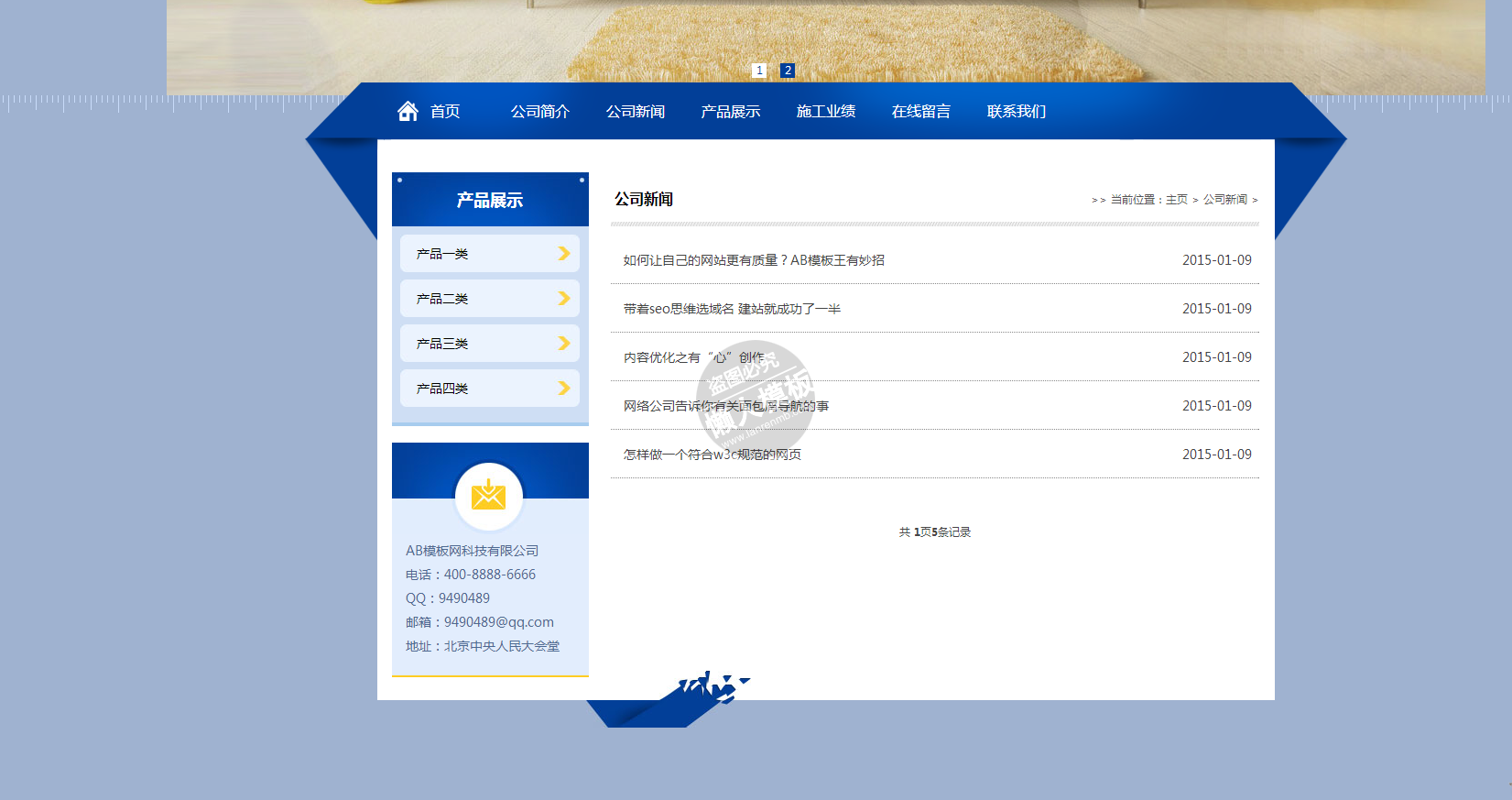Click the arrow icon beside 产品四类
This screenshot has height=800, width=1512.
coord(564,389)
